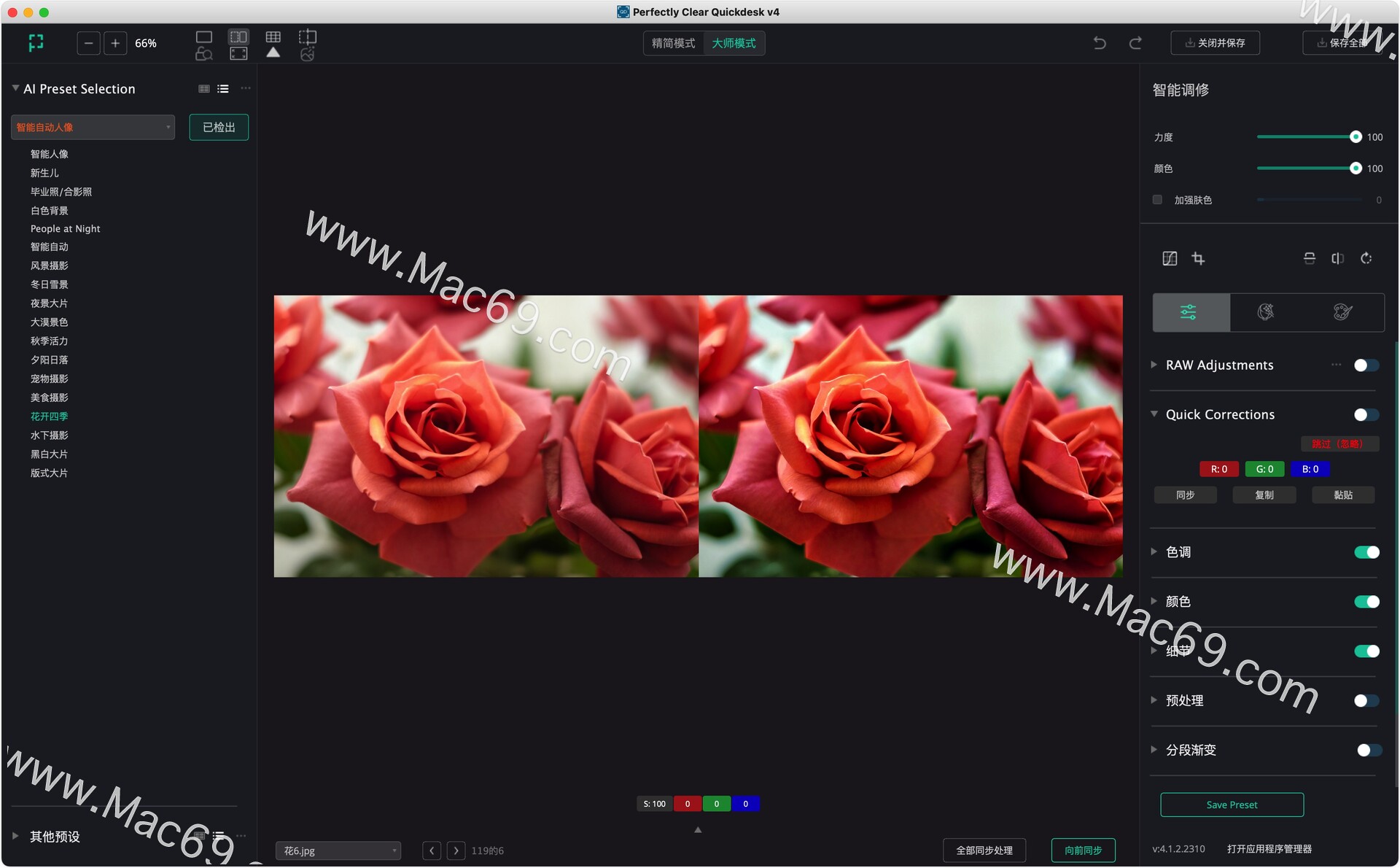Switch to single image view icon

204,36
